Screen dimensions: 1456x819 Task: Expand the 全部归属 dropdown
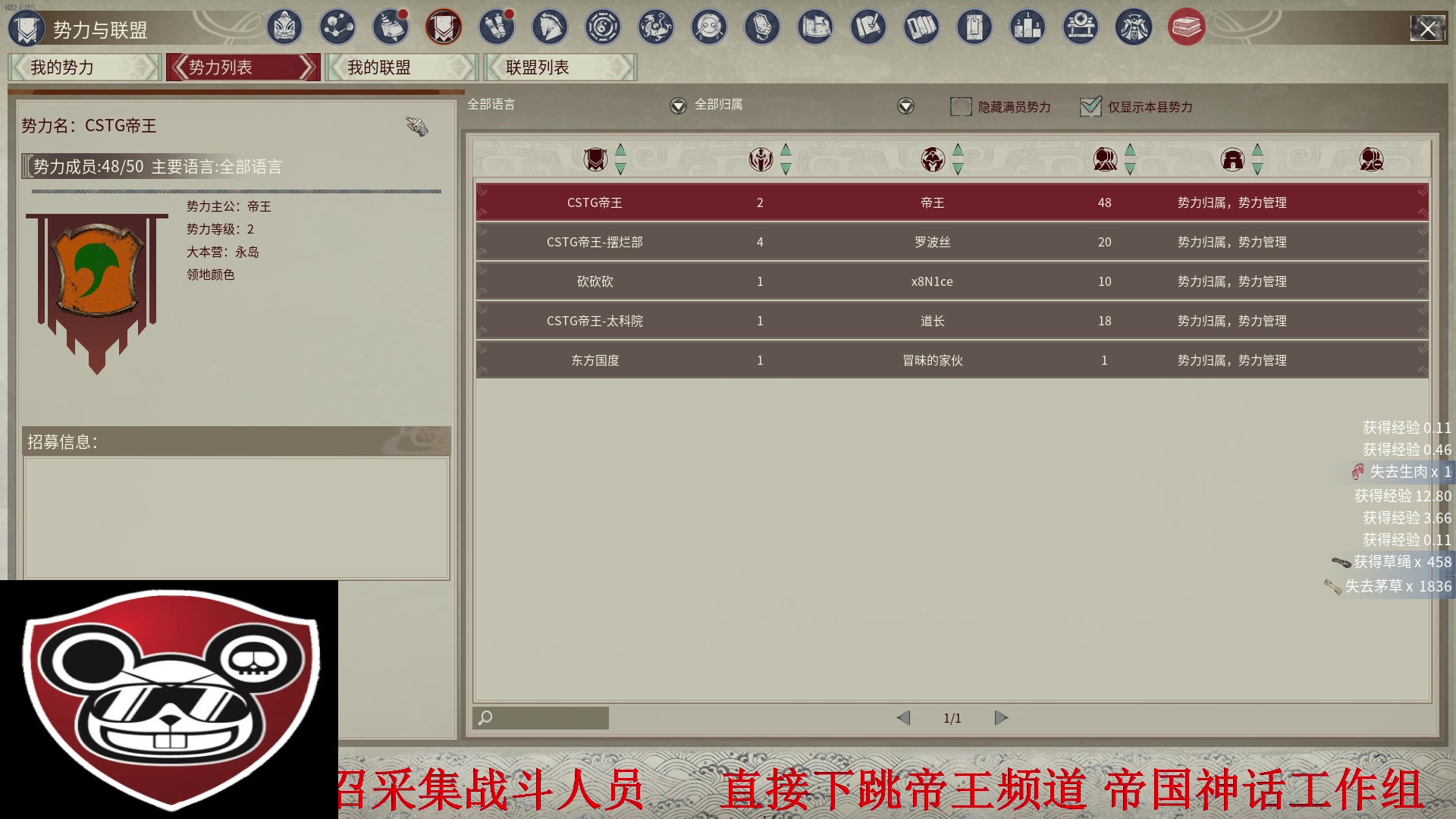point(905,106)
